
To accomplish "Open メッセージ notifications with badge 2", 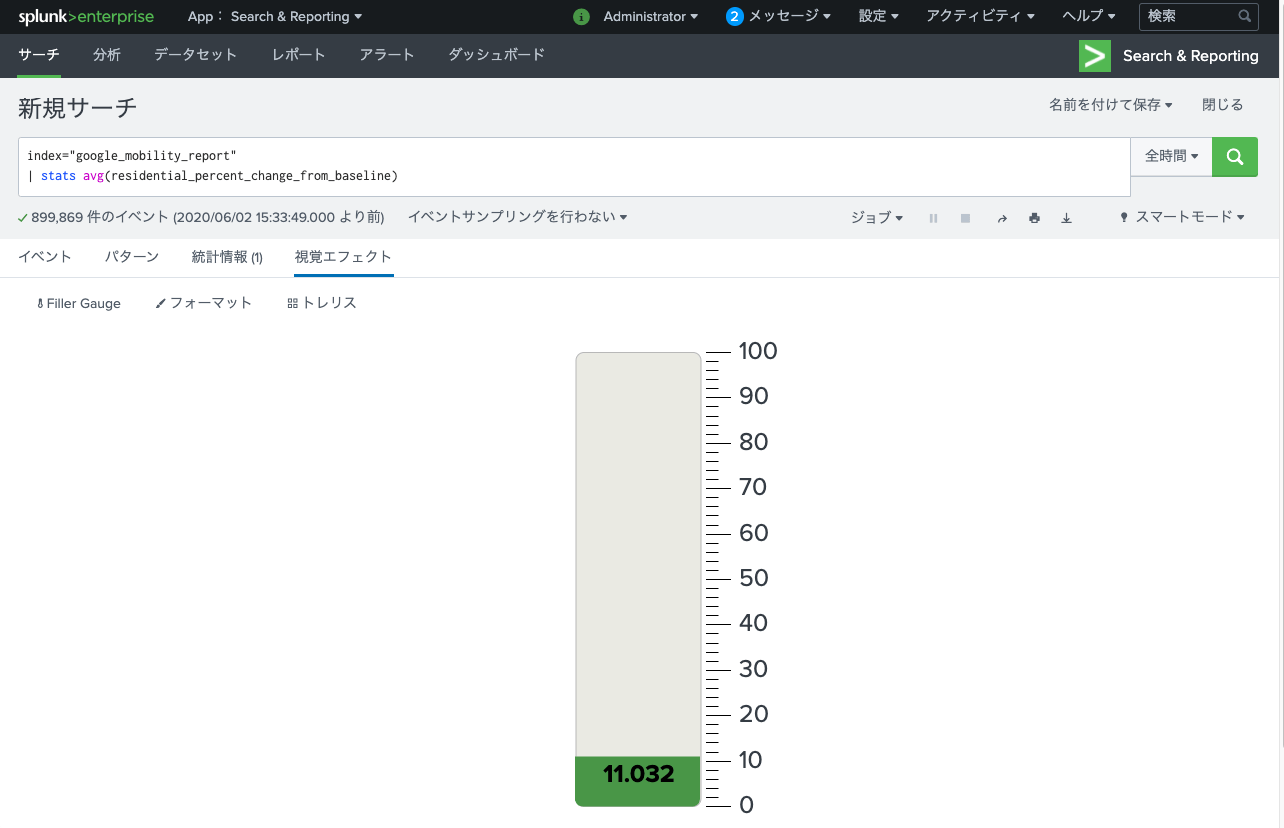I will pyautogui.click(x=779, y=17).
